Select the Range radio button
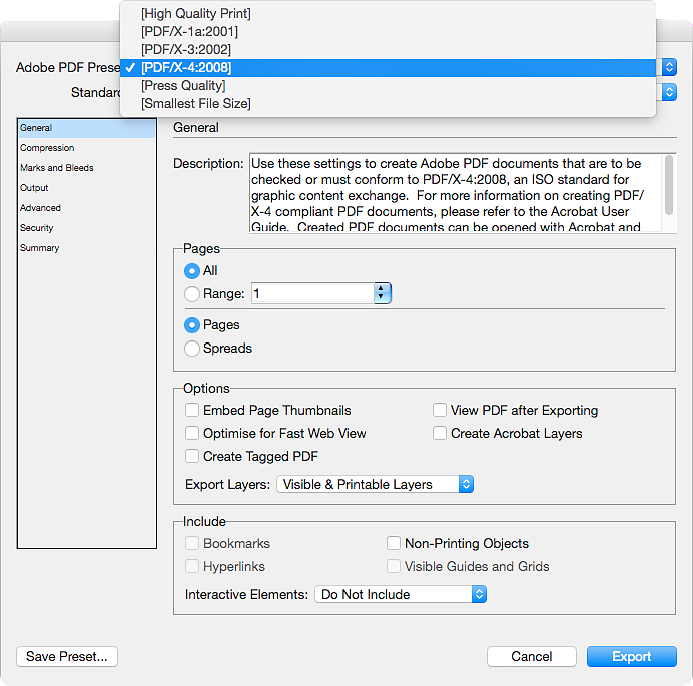The height and width of the screenshot is (686, 693). 192,294
